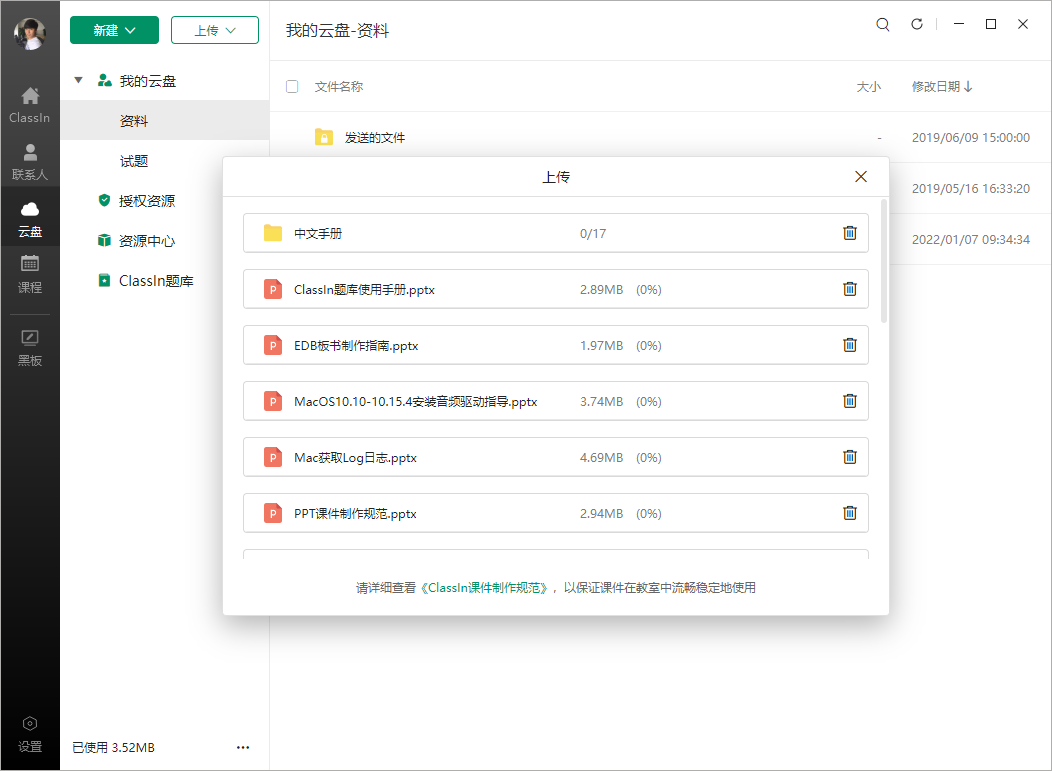Click the refresh icon
The height and width of the screenshot is (771, 1052).
916,24
